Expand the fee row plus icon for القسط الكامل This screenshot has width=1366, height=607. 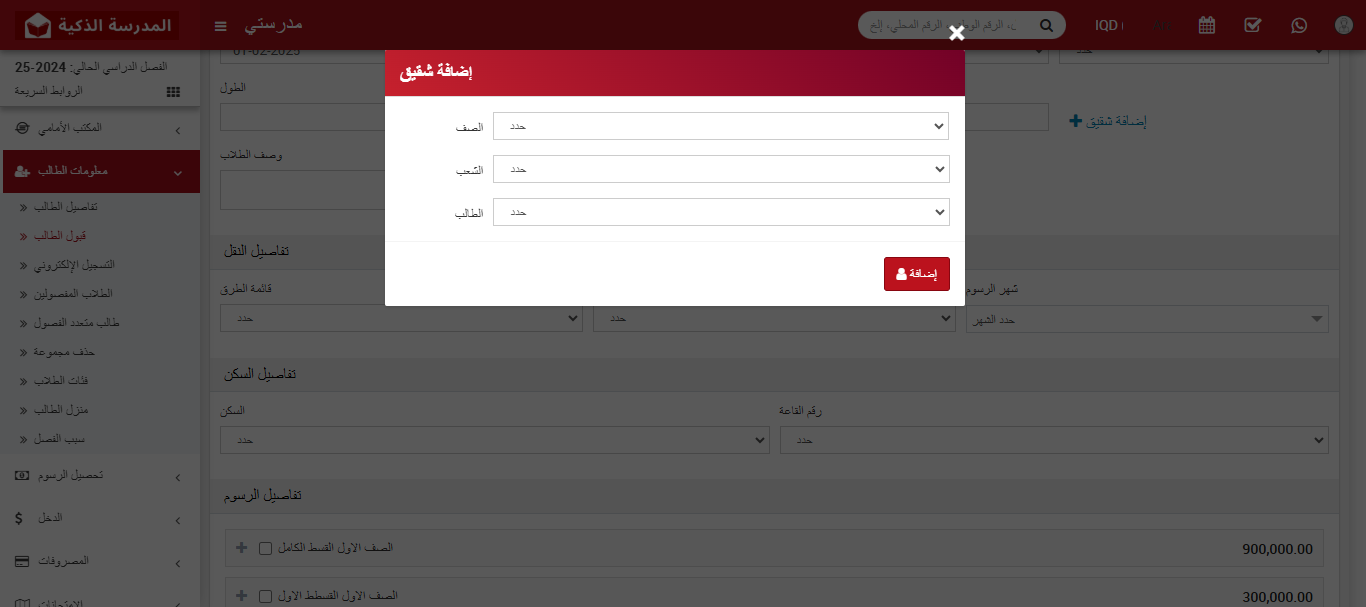point(240,547)
